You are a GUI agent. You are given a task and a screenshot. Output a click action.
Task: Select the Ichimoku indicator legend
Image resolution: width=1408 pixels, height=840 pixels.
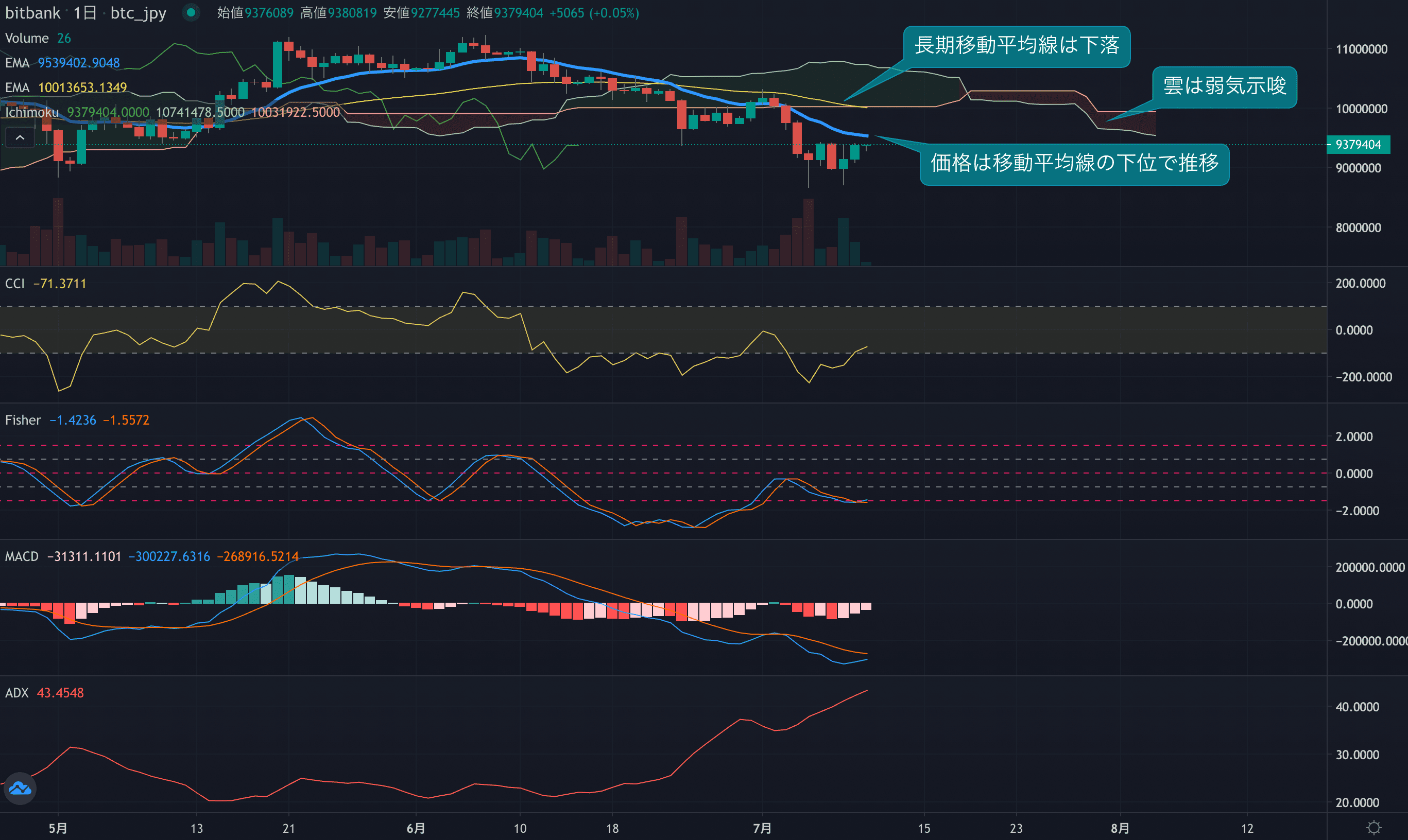click(32, 112)
